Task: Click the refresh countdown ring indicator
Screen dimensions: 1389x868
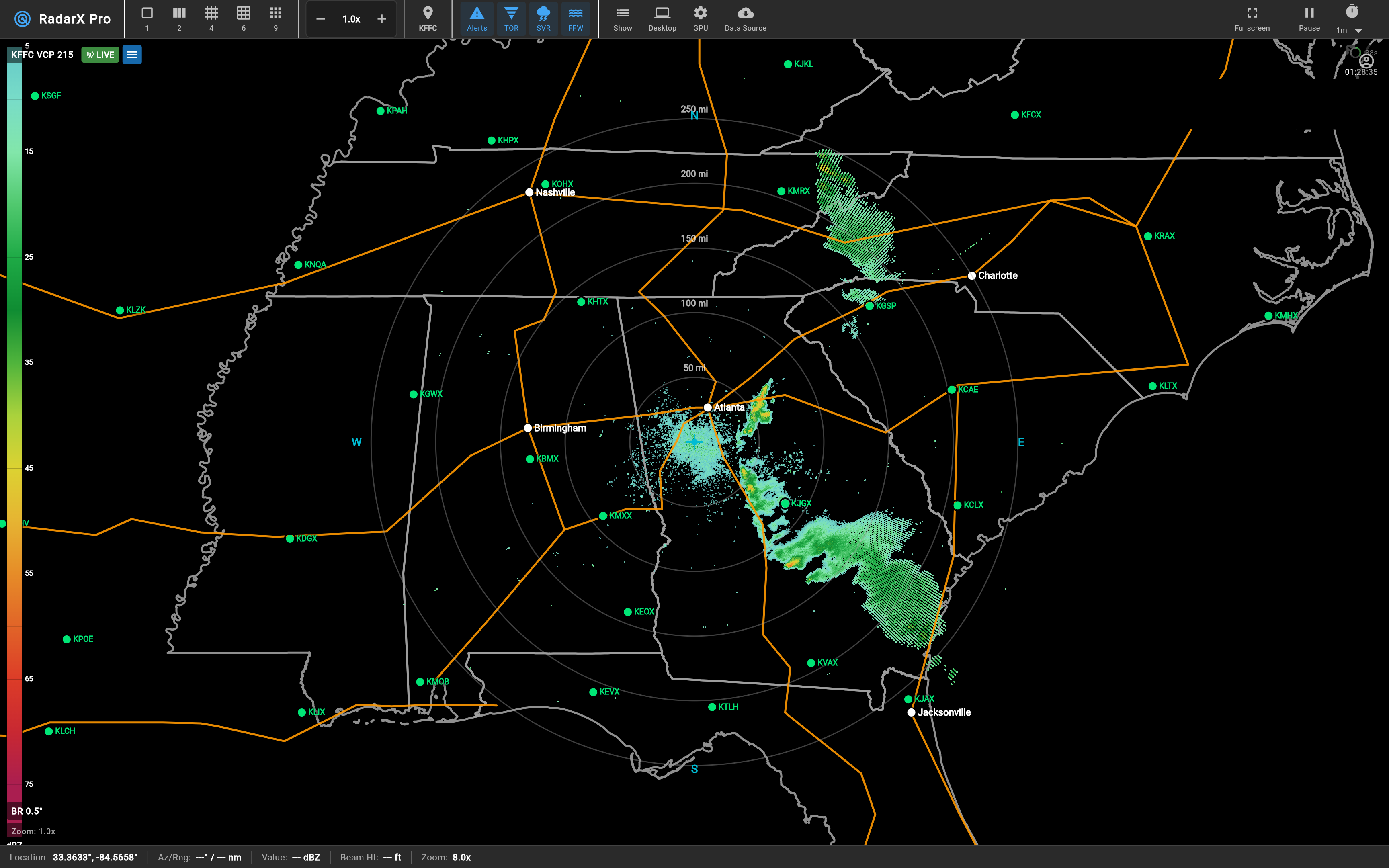Action: pyautogui.click(x=1355, y=52)
